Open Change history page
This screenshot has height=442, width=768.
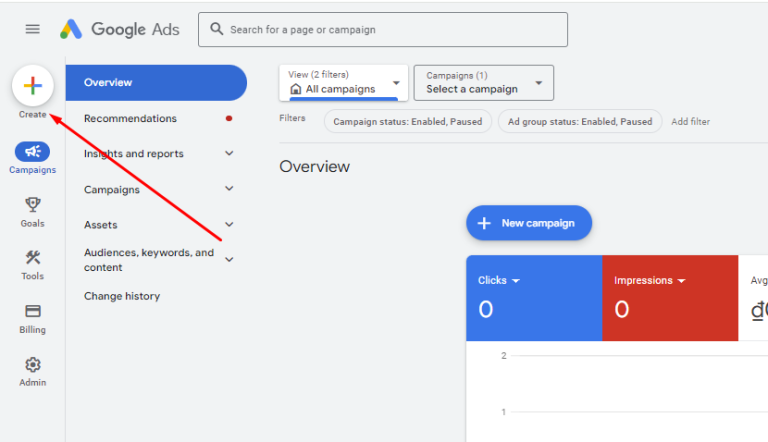122,296
